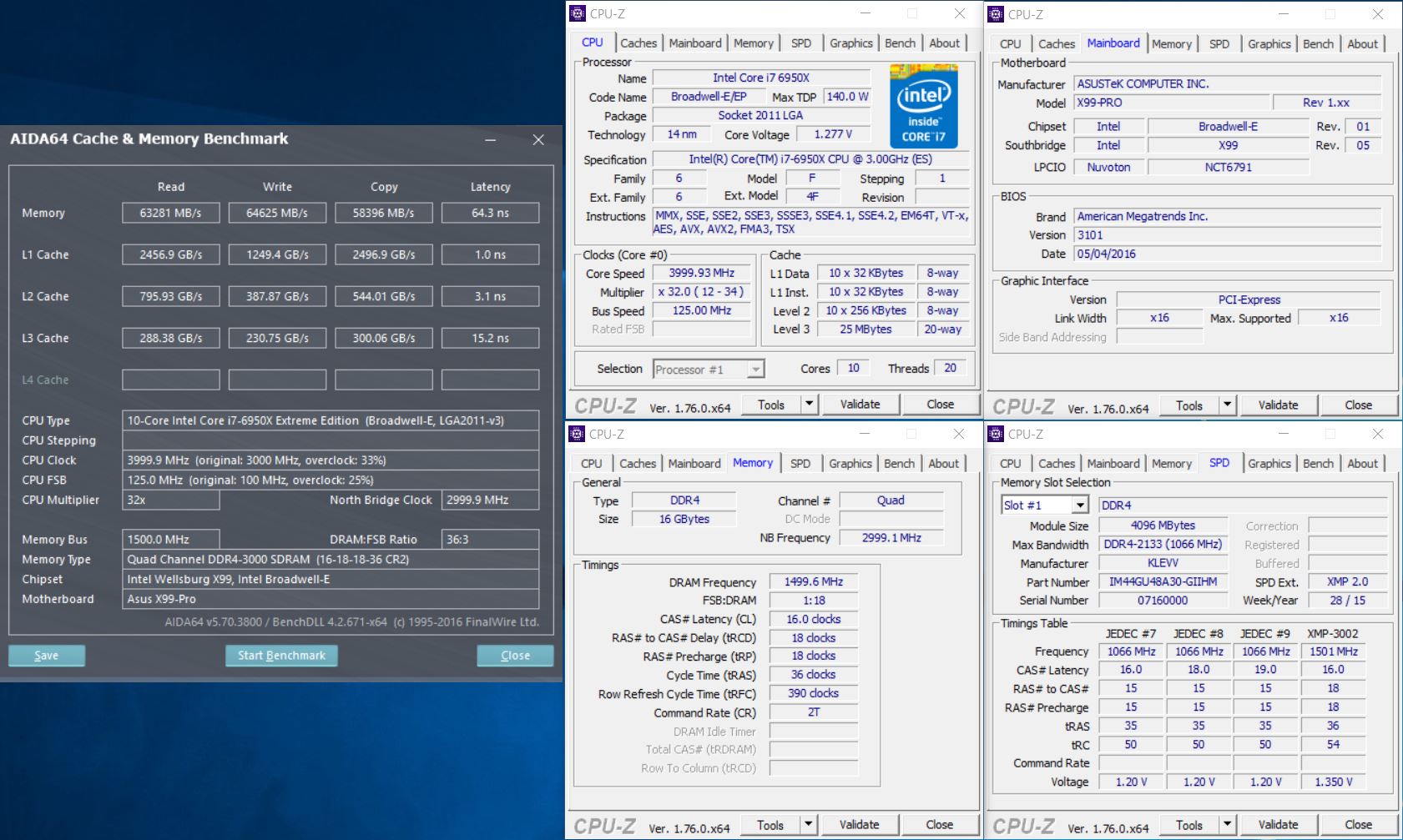1403x840 pixels.
Task: Click L3 Cache Copy 300.06 GB/s
Action: (x=384, y=338)
